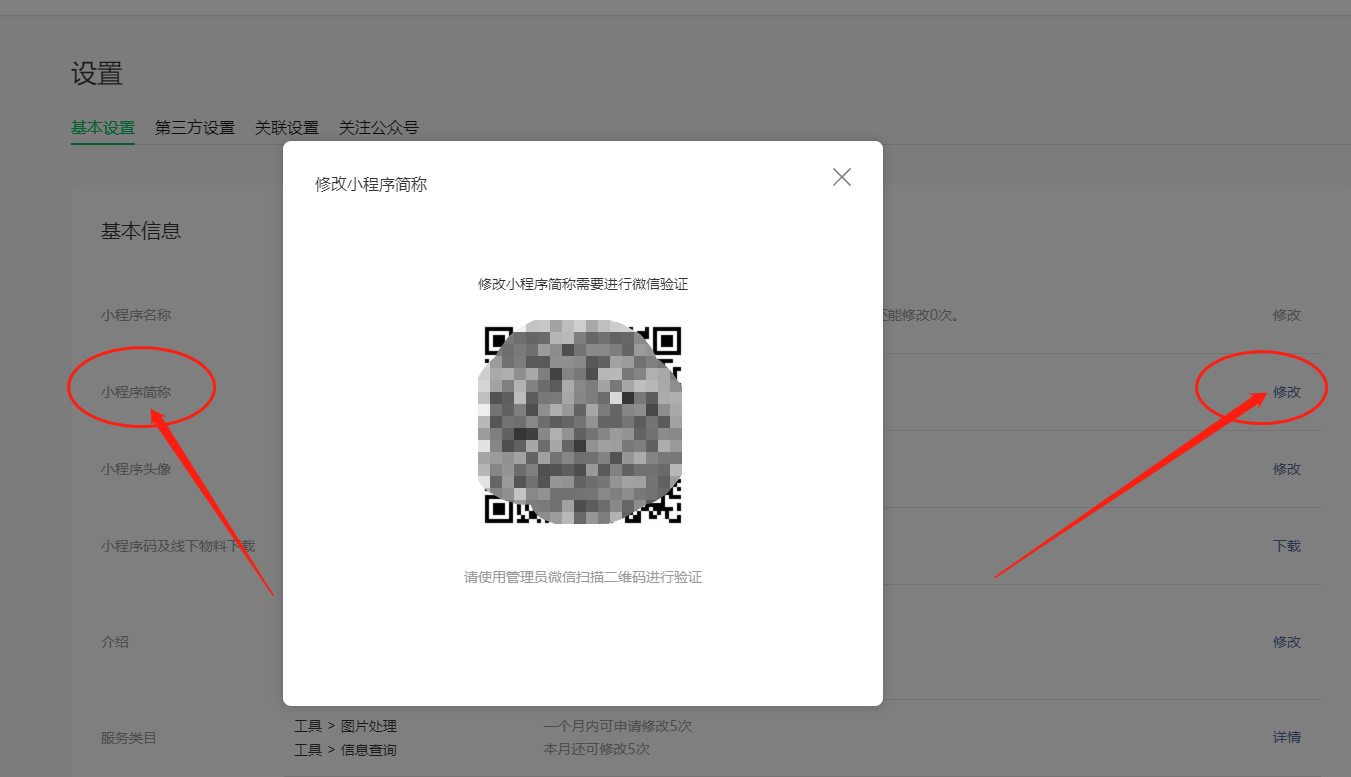The width and height of the screenshot is (1351, 777).
Task: Click 修改 in the 小程序简称 row
Action: (1287, 392)
